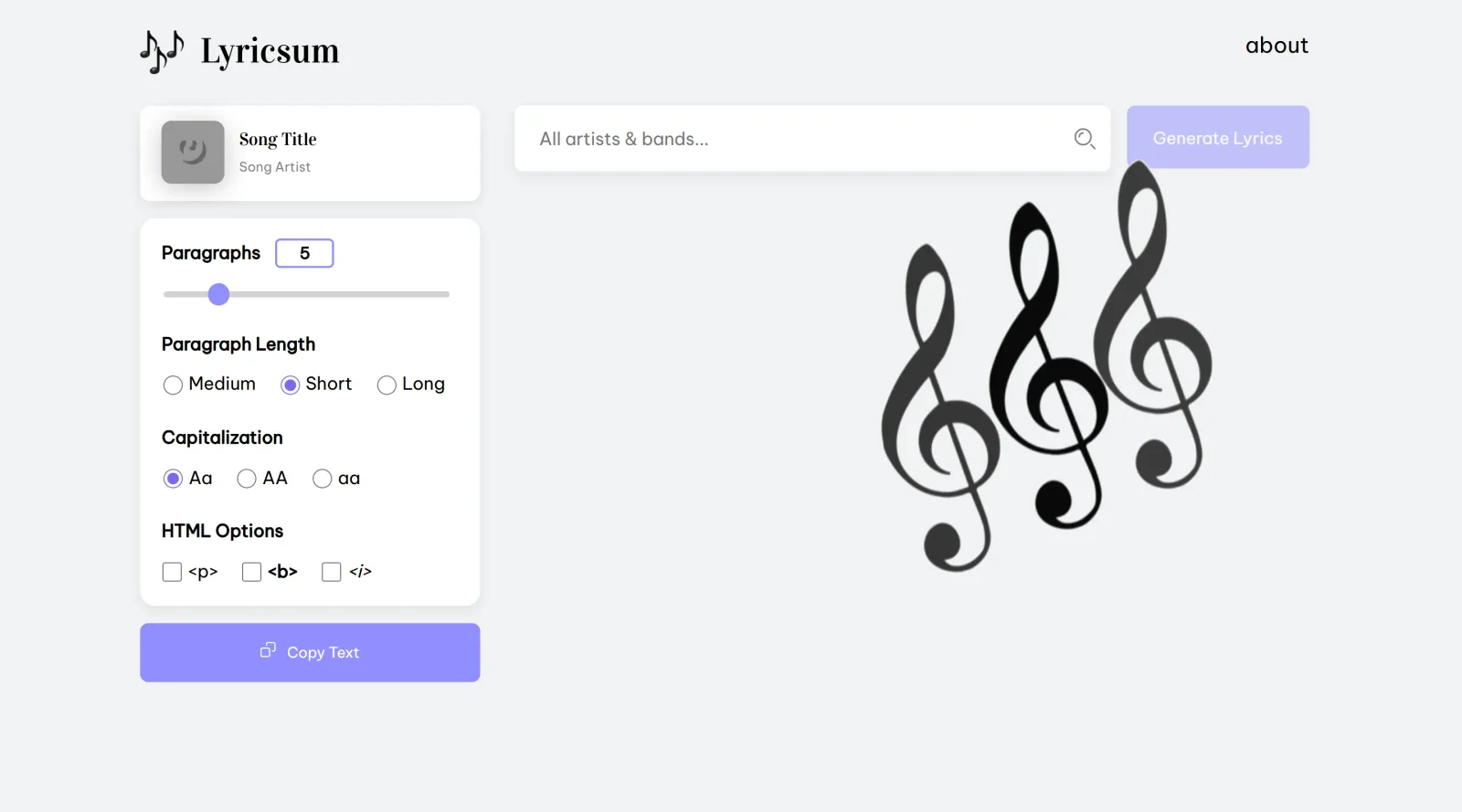Select Medium paragraph length
The height and width of the screenshot is (812, 1462).
pyautogui.click(x=173, y=385)
